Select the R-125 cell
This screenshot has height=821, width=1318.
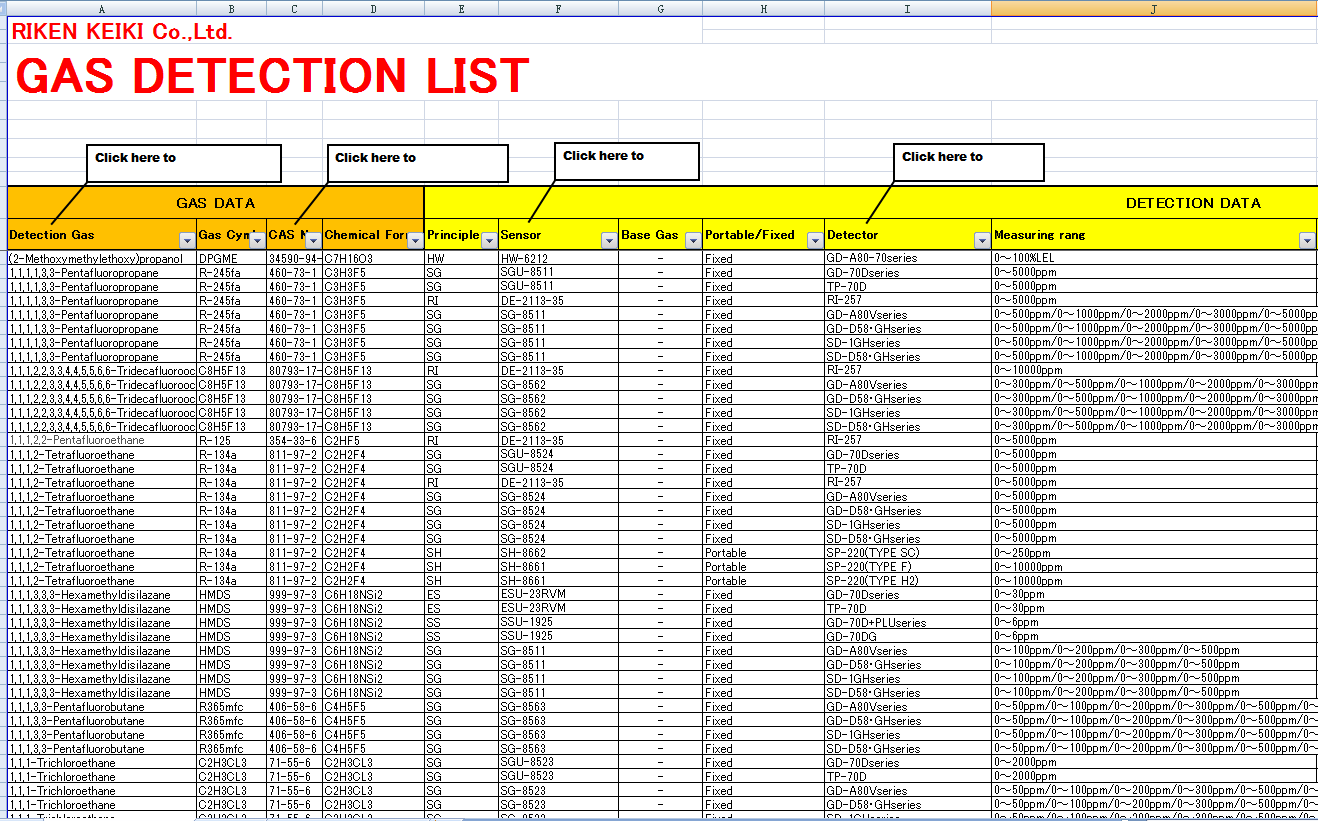(231, 440)
